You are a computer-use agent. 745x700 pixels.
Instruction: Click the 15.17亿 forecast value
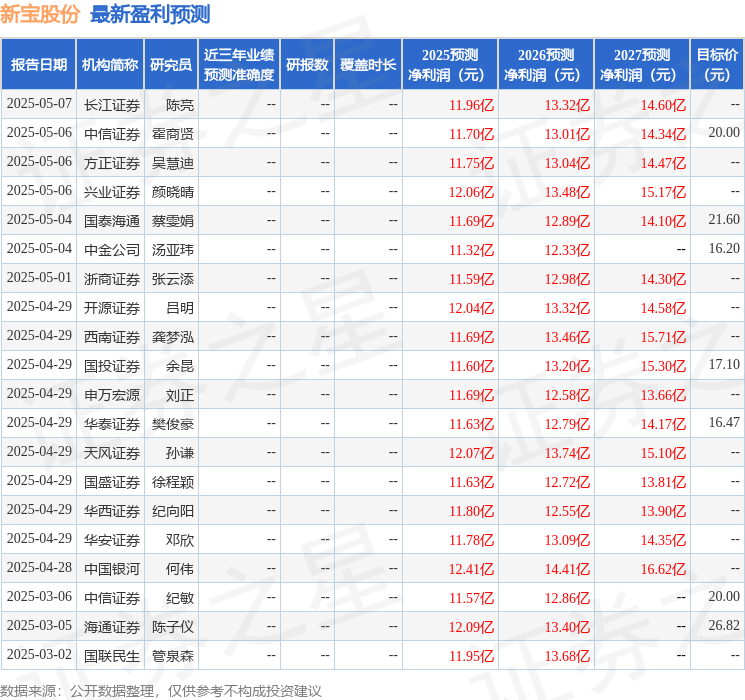[x=663, y=192]
